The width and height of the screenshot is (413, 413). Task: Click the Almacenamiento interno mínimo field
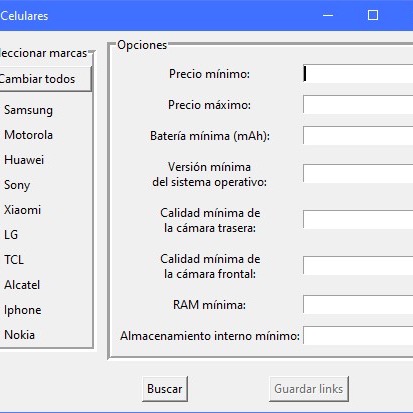(358, 335)
